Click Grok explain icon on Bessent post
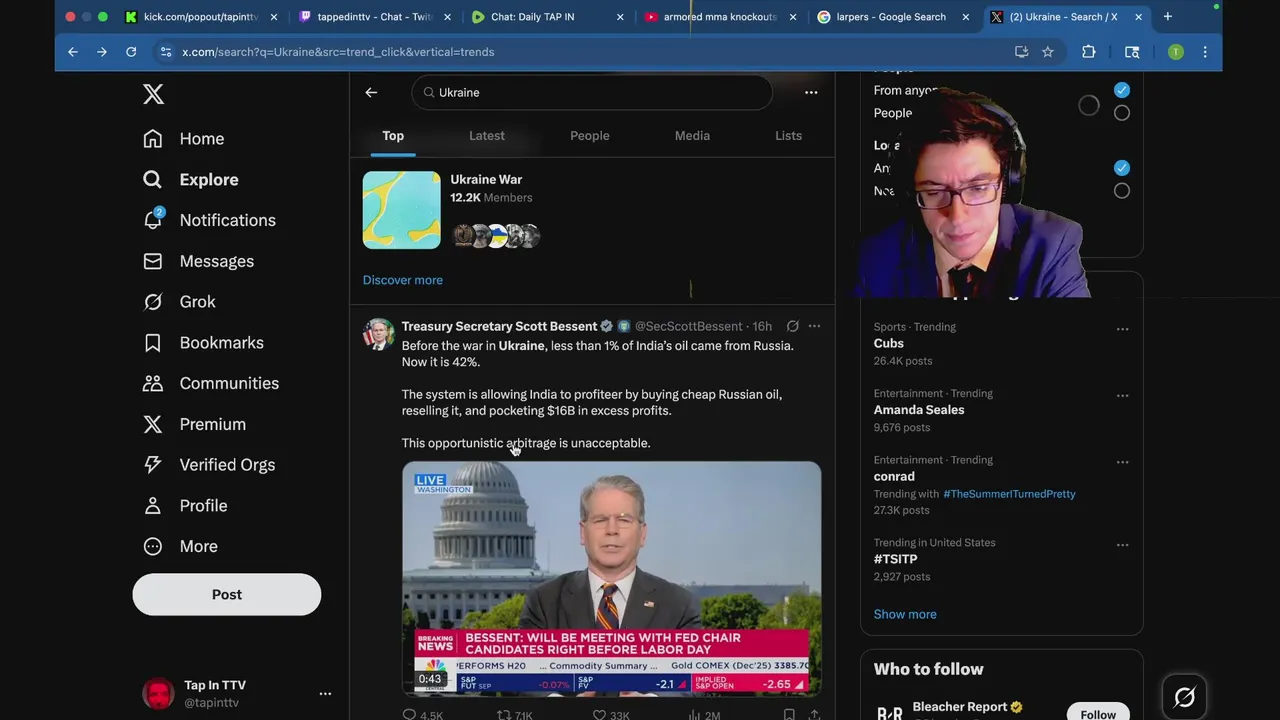The image size is (1280, 720). (x=792, y=326)
